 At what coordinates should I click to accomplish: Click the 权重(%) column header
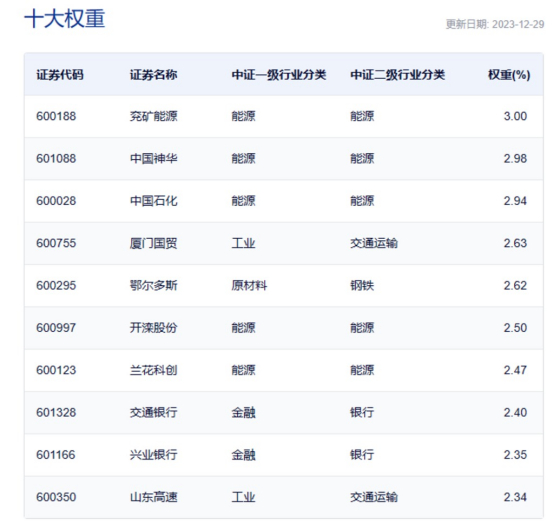(509, 75)
